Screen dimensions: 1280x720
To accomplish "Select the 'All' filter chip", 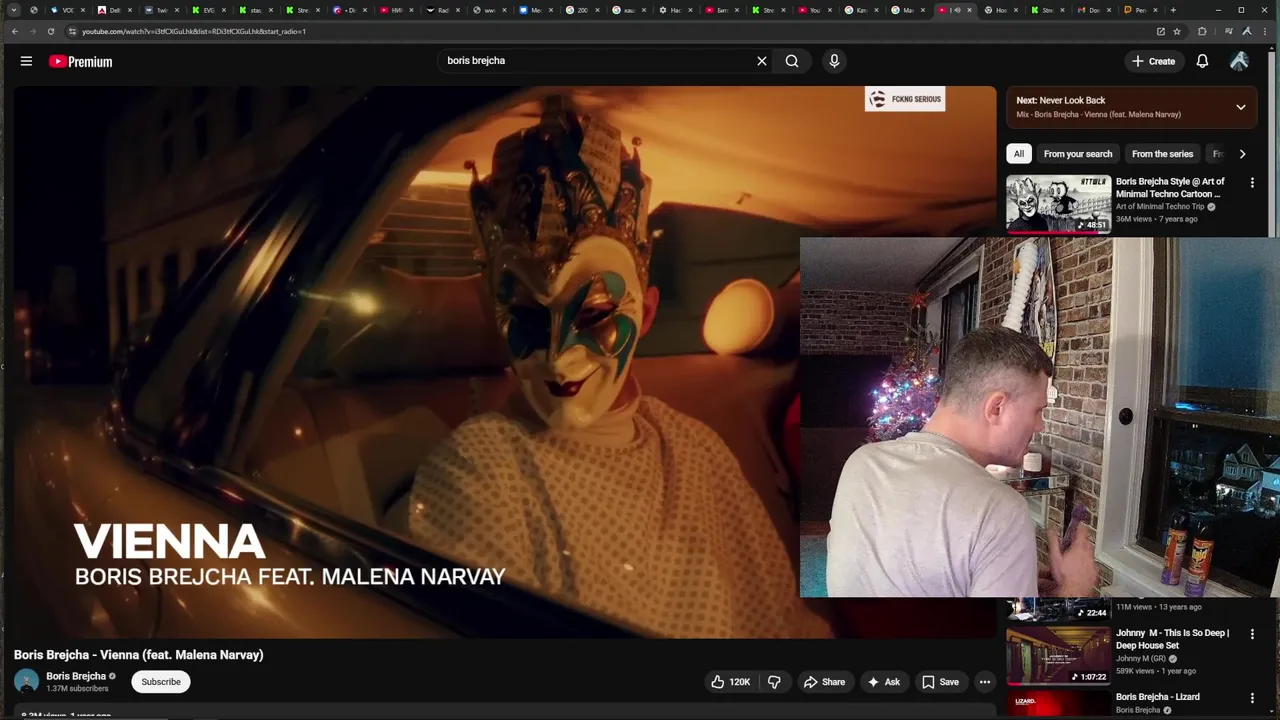I will pyautogui.click(x=1018, y=154).
